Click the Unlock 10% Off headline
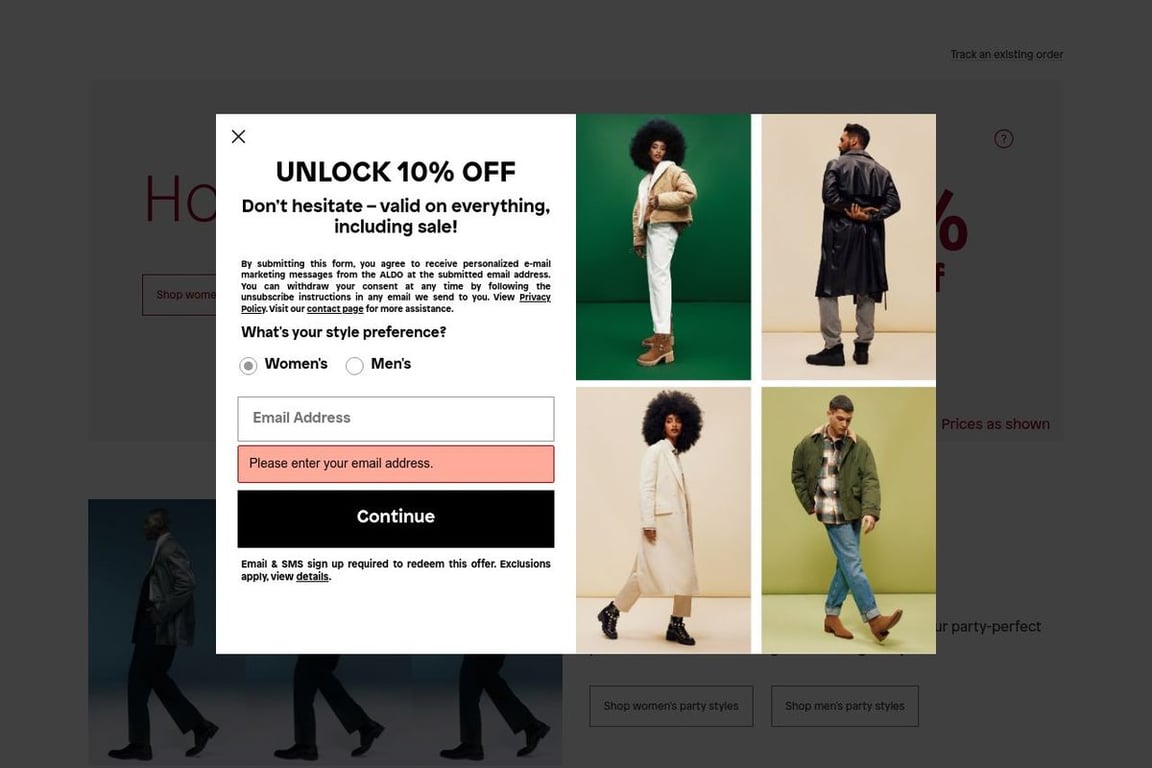The width and height of the screenshot is (1152, 768). pyautogui.click(x=395, y=172)
